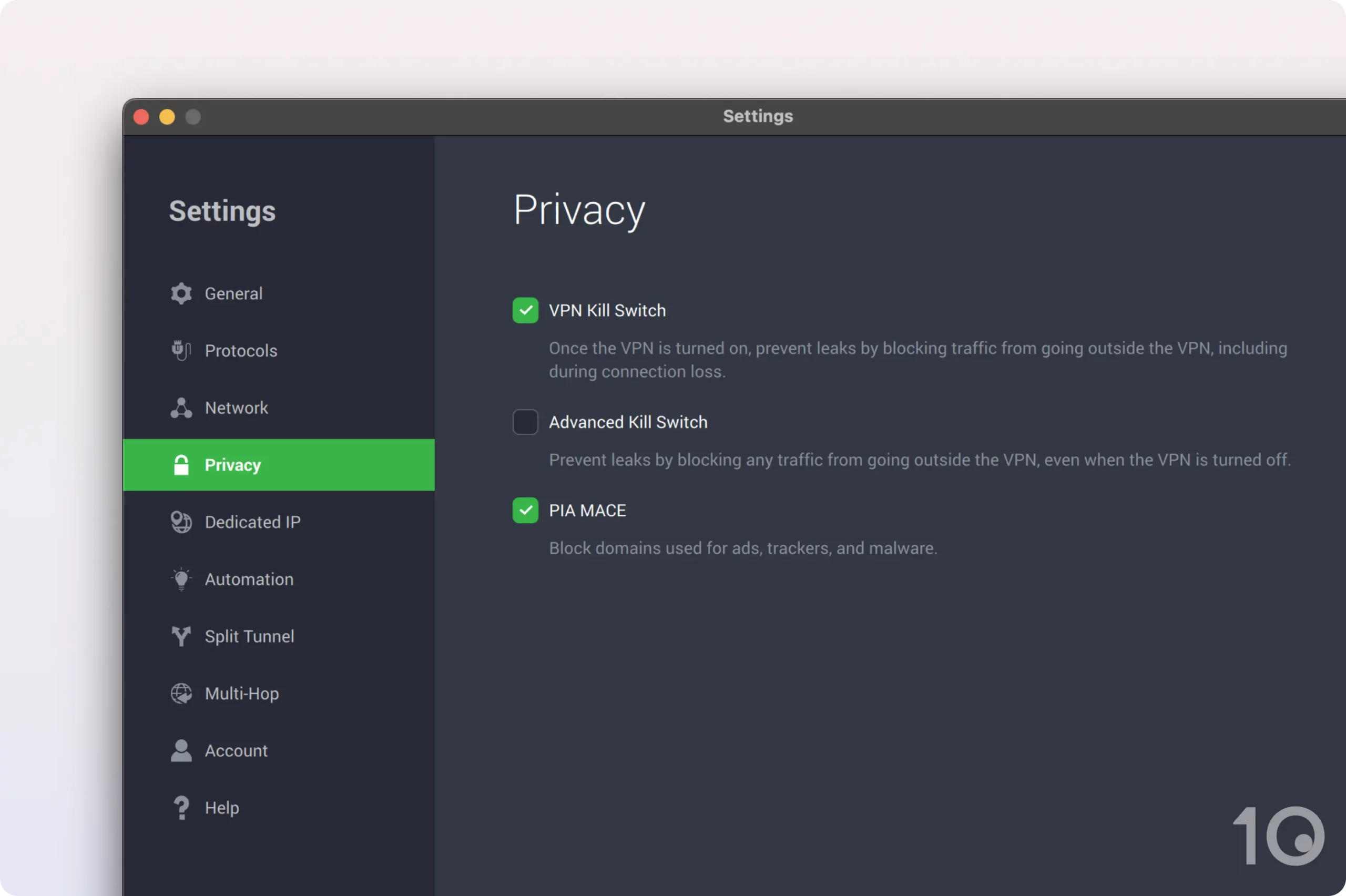Close the Settings window with red button
Image resolution: width=1346 pixels, height=896 pixels.
pos(141,117)
